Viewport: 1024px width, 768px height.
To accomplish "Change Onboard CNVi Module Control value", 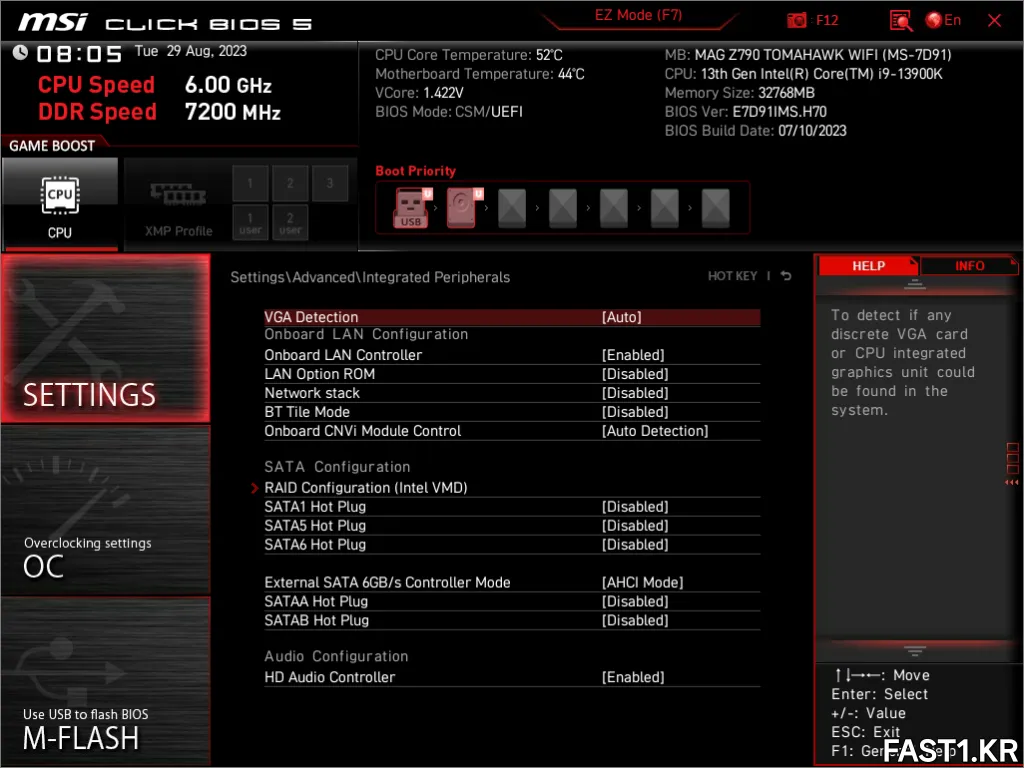I will (655, 431).
